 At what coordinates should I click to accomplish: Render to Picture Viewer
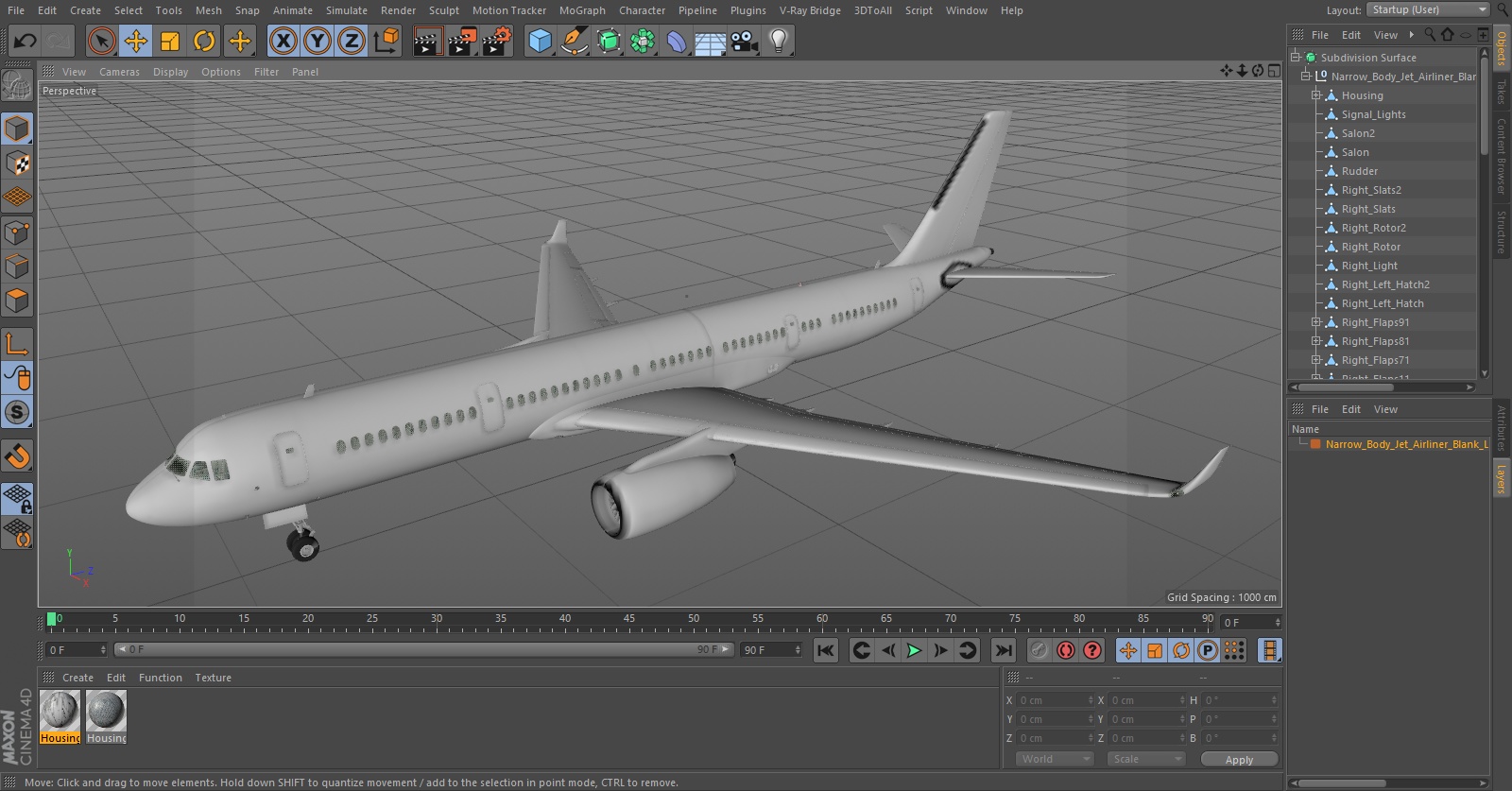point(462,41)
